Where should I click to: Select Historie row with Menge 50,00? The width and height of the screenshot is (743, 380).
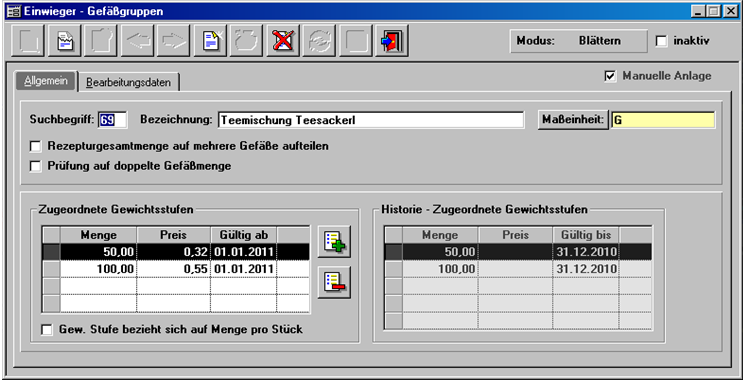(518, 252)
